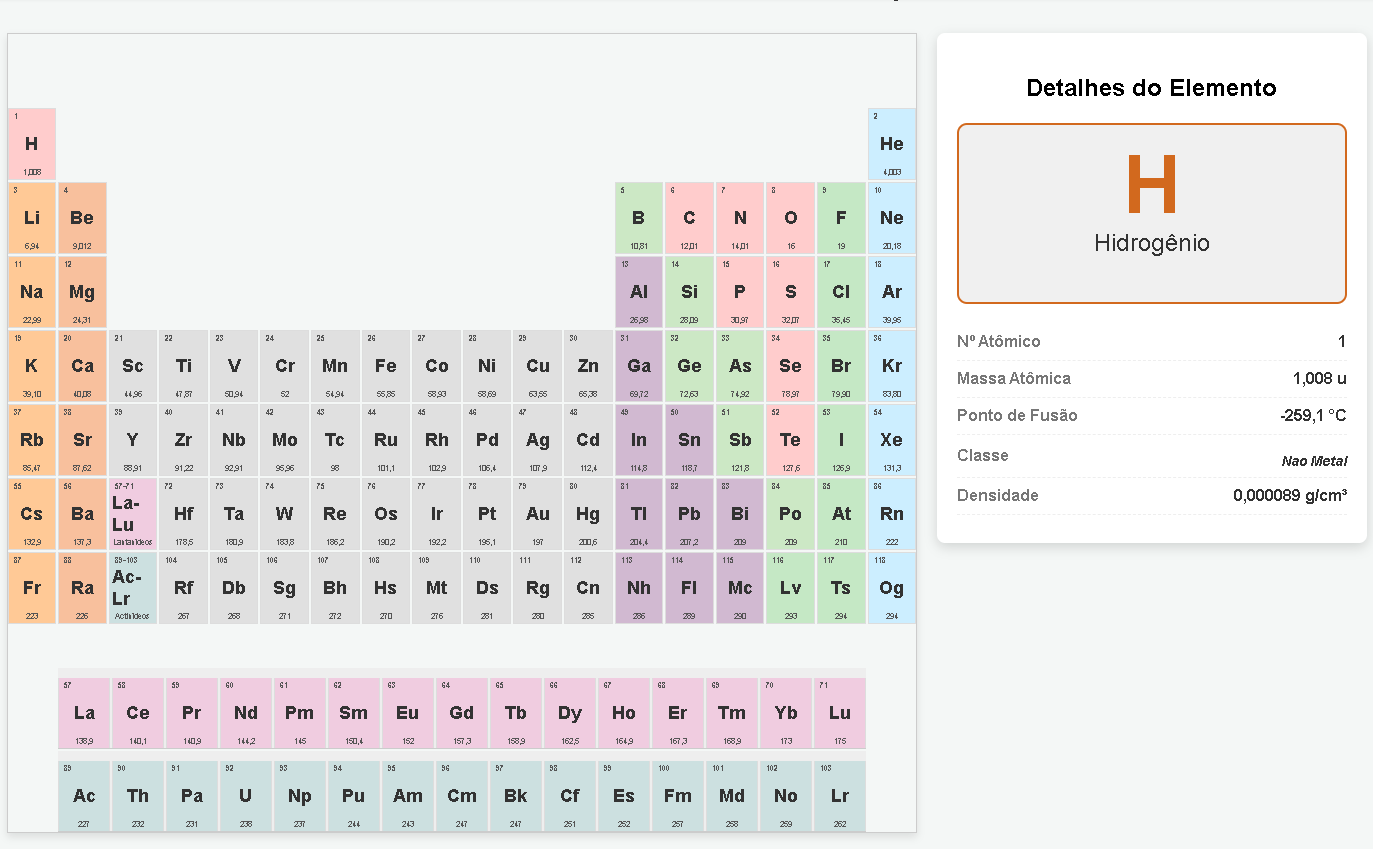Click the Hidrogênio element display card
Image resolution: width=1373 pixels, height=849 pixels.
[x=1151, y=213]
